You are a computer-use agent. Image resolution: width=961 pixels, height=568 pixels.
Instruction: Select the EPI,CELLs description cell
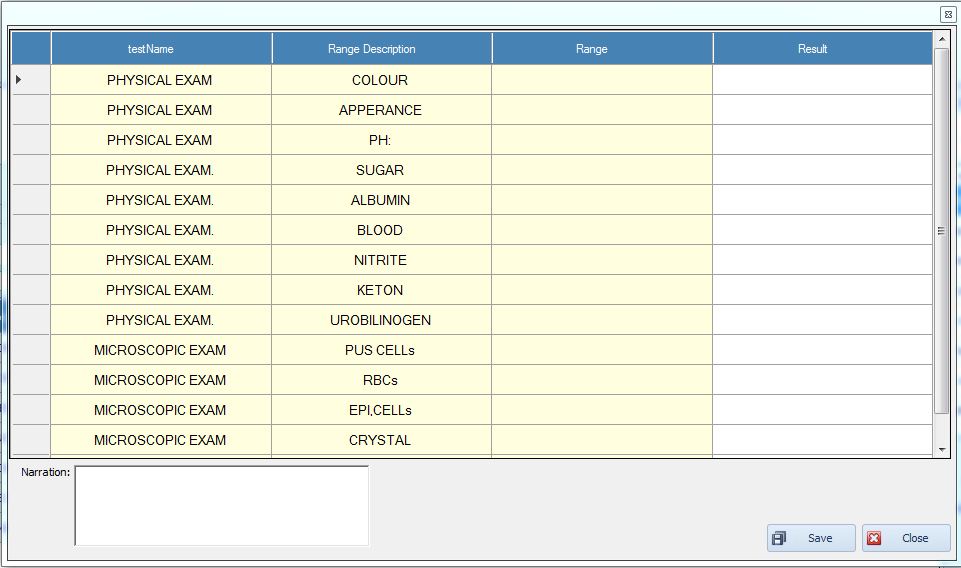[x=382, y=410]
